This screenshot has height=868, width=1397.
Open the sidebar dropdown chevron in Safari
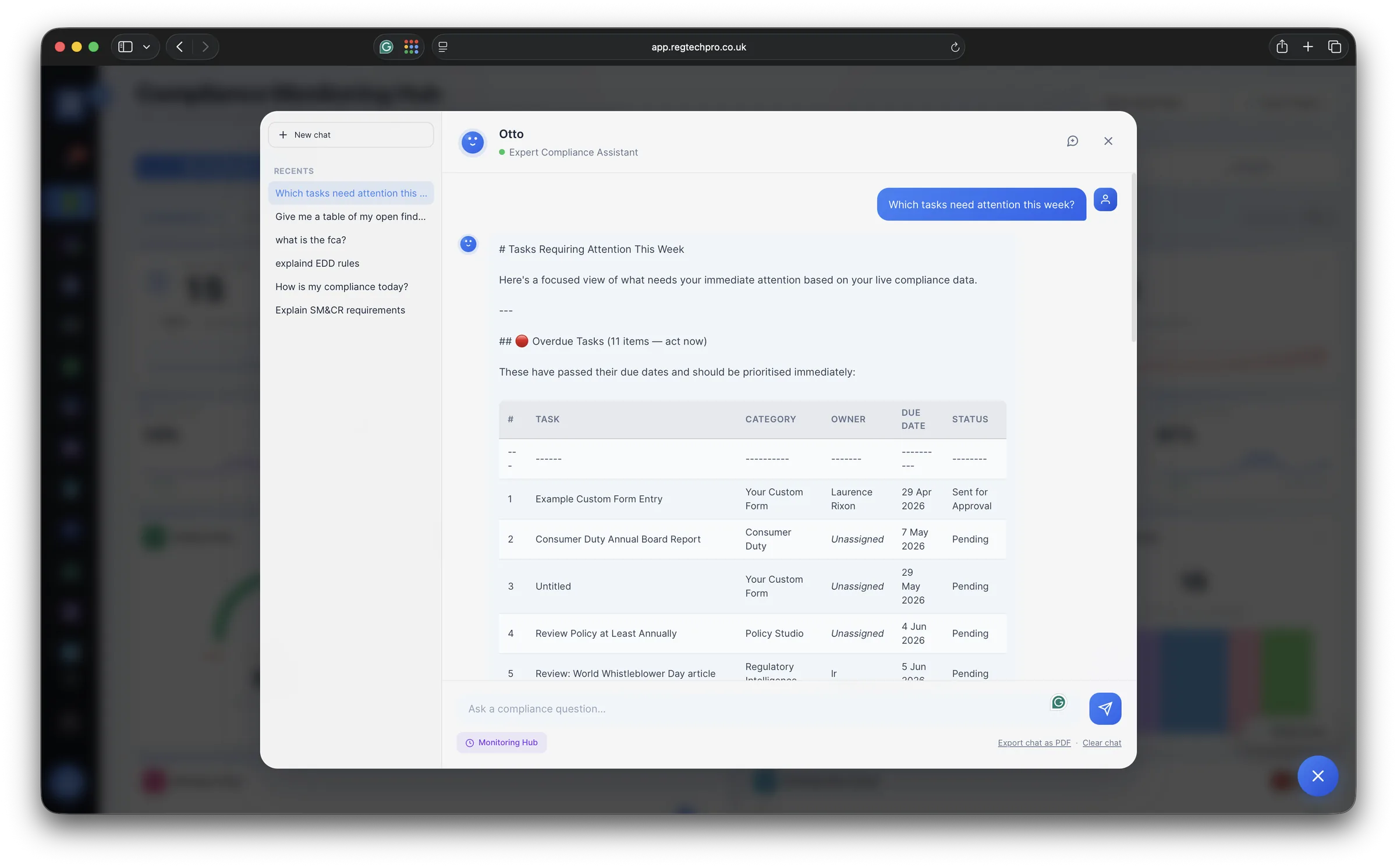(x=147, y=47)
